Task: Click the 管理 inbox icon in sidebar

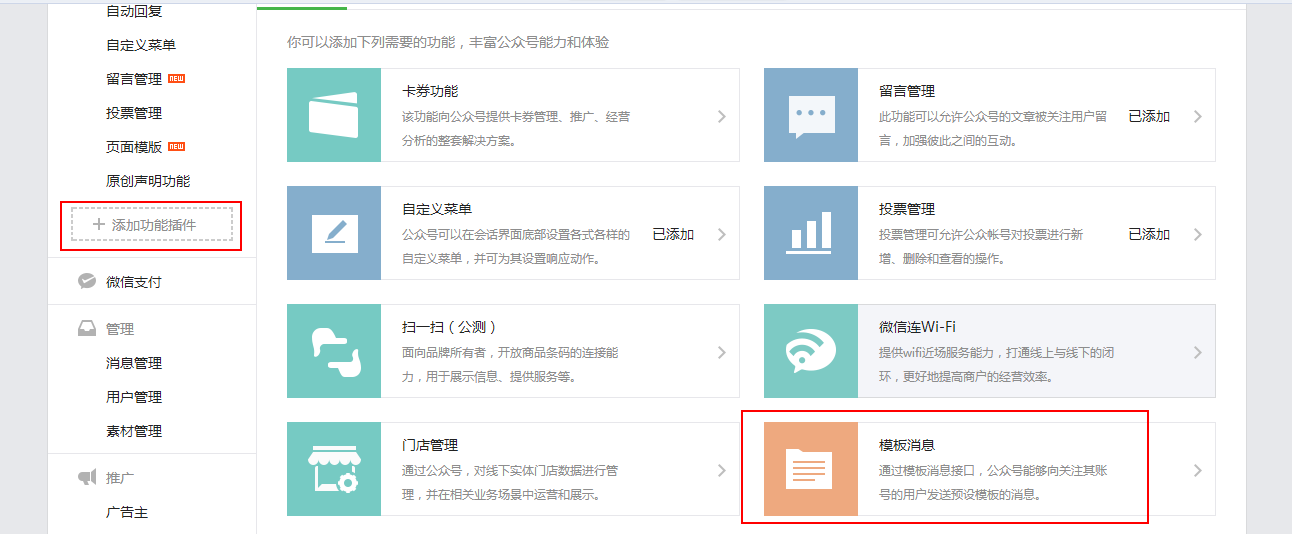Action: (87, 328)
